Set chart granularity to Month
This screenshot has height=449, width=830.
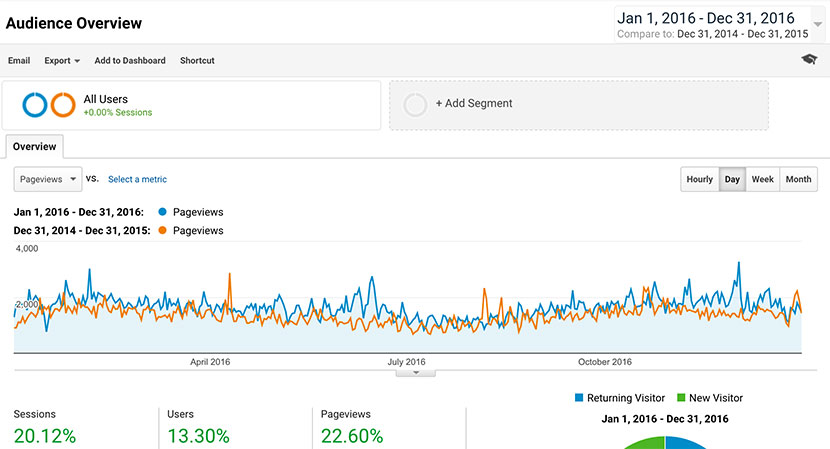[x=798, y=179]
